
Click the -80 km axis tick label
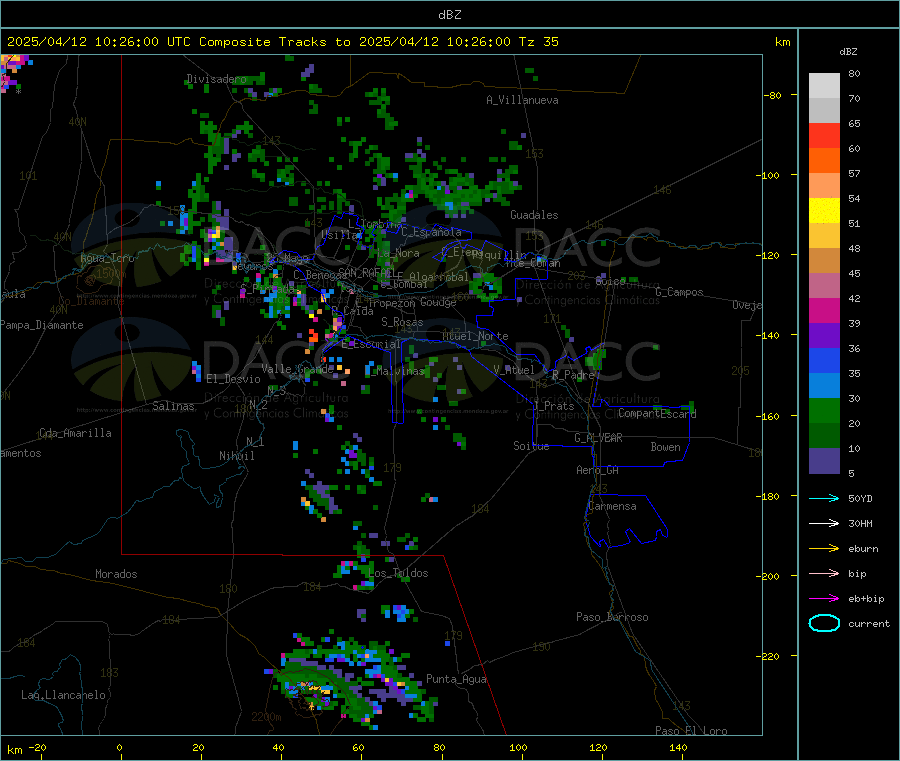(773, 95)
